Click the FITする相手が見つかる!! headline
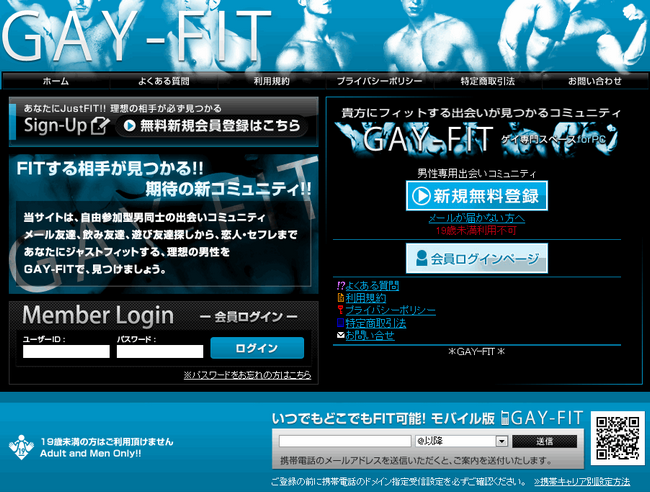This screenshot has width=650, height=492. click(110, 169)
